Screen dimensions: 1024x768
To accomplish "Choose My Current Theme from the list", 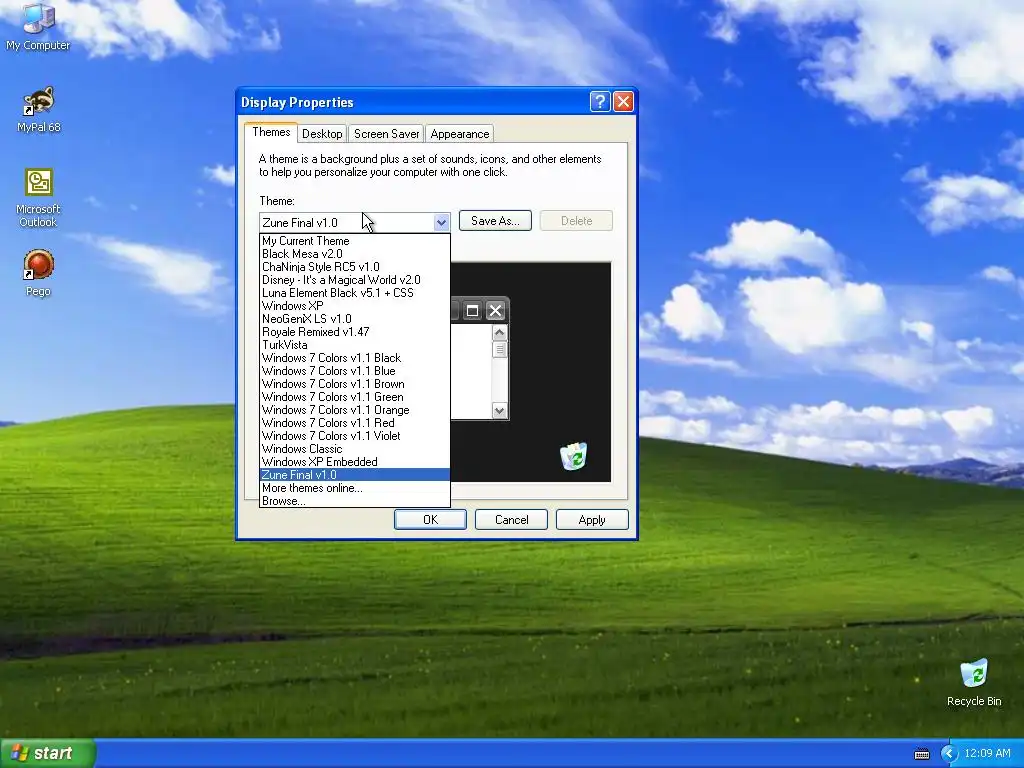I will 355,241.
